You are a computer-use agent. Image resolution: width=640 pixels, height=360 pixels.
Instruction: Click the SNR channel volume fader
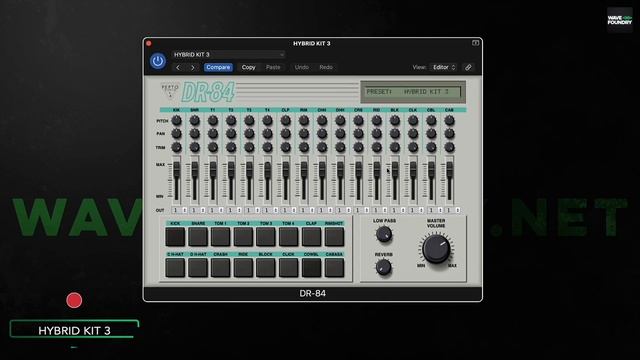[195, 169]
